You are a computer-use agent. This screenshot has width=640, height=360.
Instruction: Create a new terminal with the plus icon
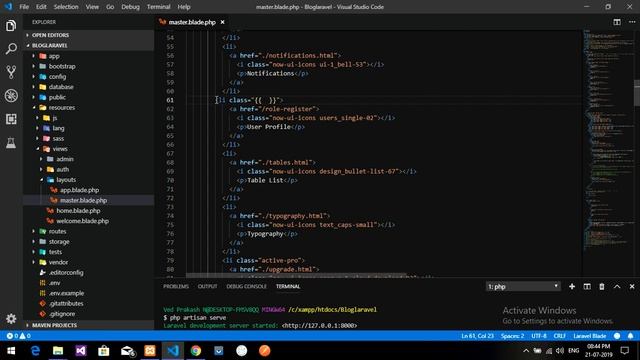coord(572,287)
